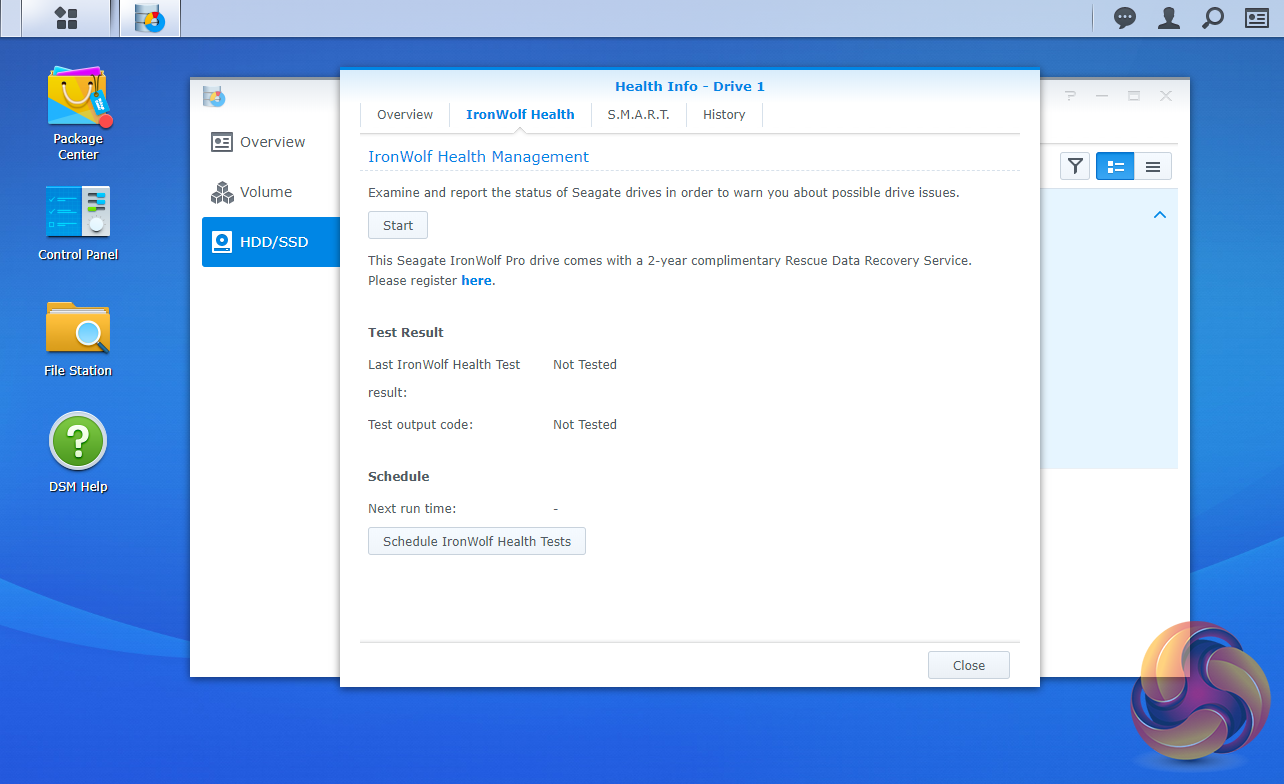1284x784 pixels.
Task: Click the Storage Manager title bar app icon
Action: pyautogui.click(x=214, y=96)
